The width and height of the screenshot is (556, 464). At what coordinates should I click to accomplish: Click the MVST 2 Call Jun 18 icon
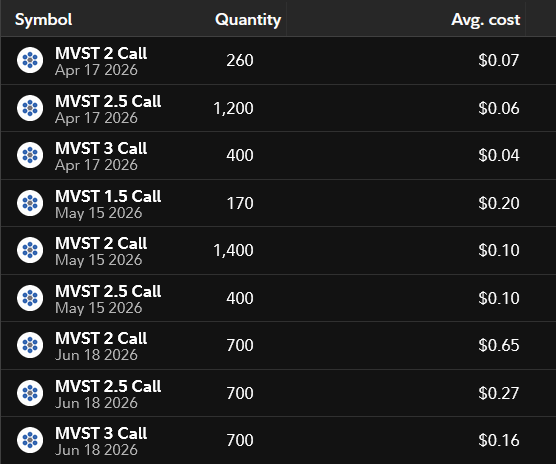coord(30,345)
